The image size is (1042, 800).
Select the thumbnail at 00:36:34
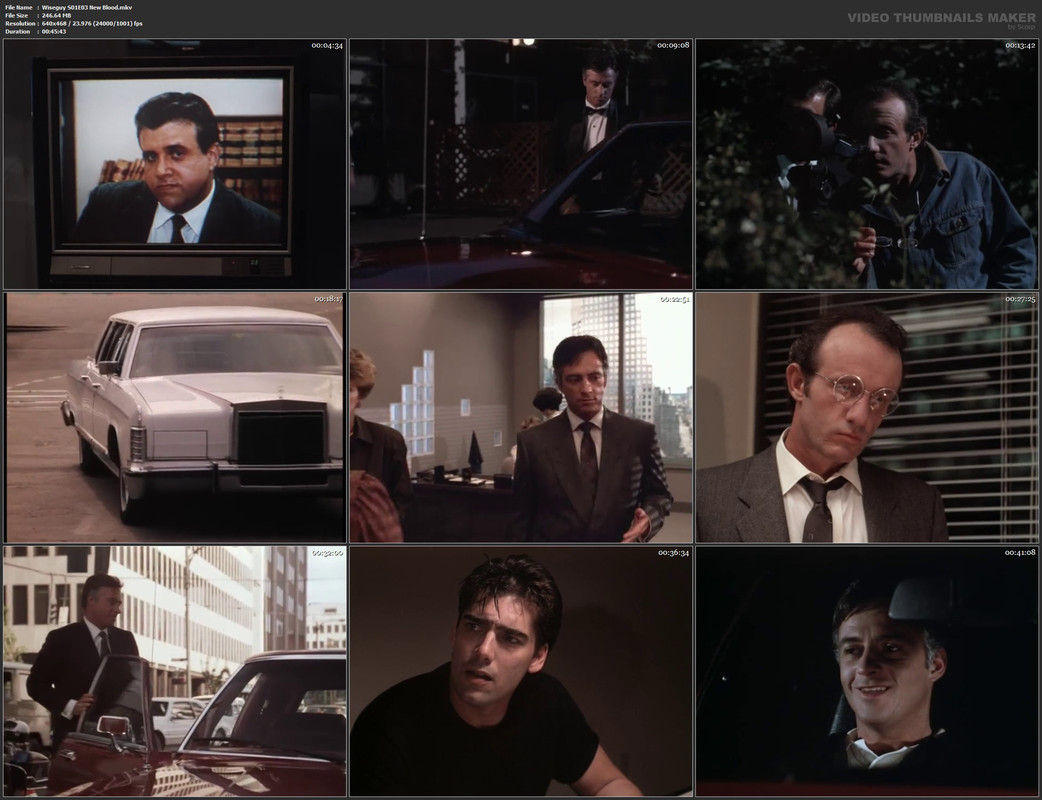tap(521, 671)
